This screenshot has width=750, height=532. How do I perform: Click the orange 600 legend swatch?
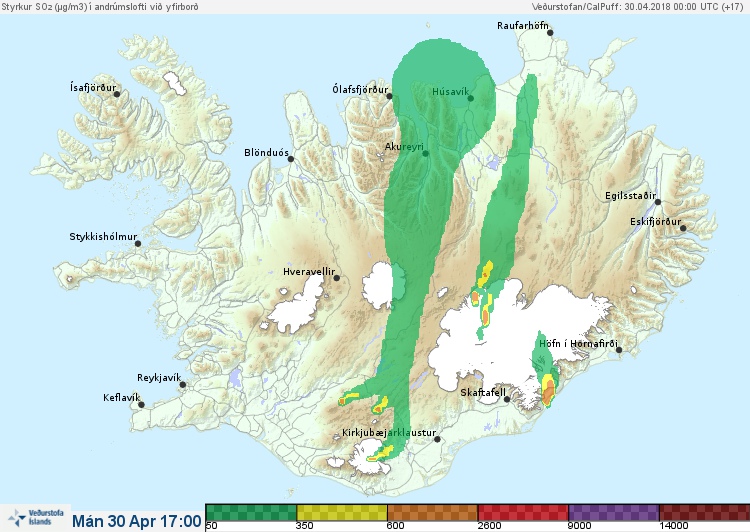click(433, 512)
